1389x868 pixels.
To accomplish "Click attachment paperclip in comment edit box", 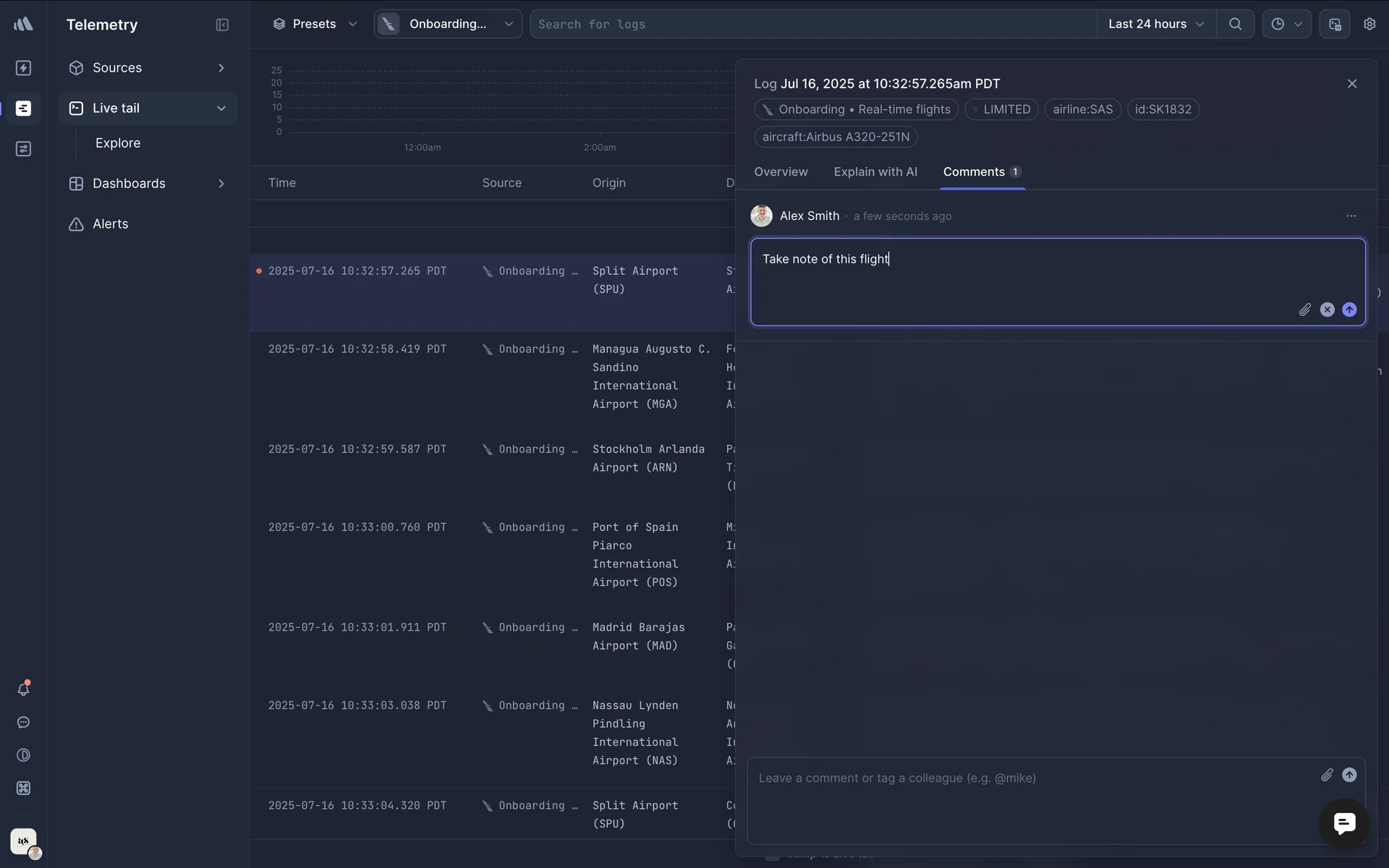I will click(1304, 310).
